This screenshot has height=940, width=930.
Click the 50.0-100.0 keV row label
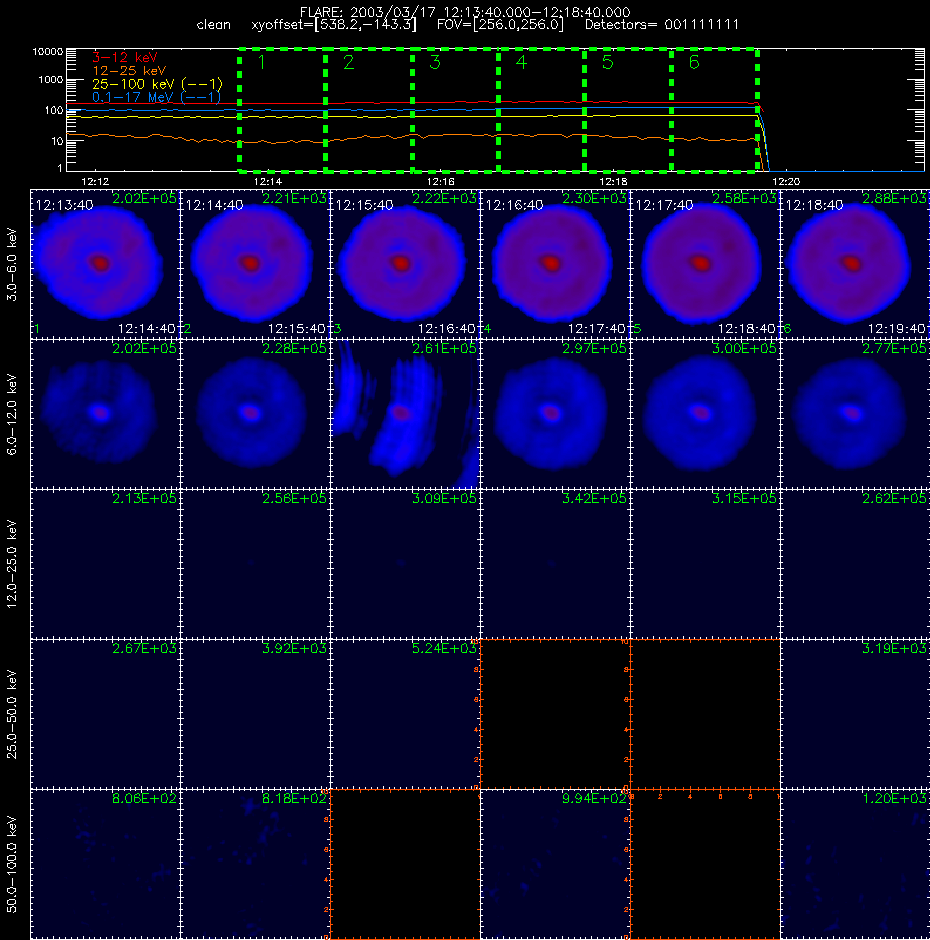[12, 864]
